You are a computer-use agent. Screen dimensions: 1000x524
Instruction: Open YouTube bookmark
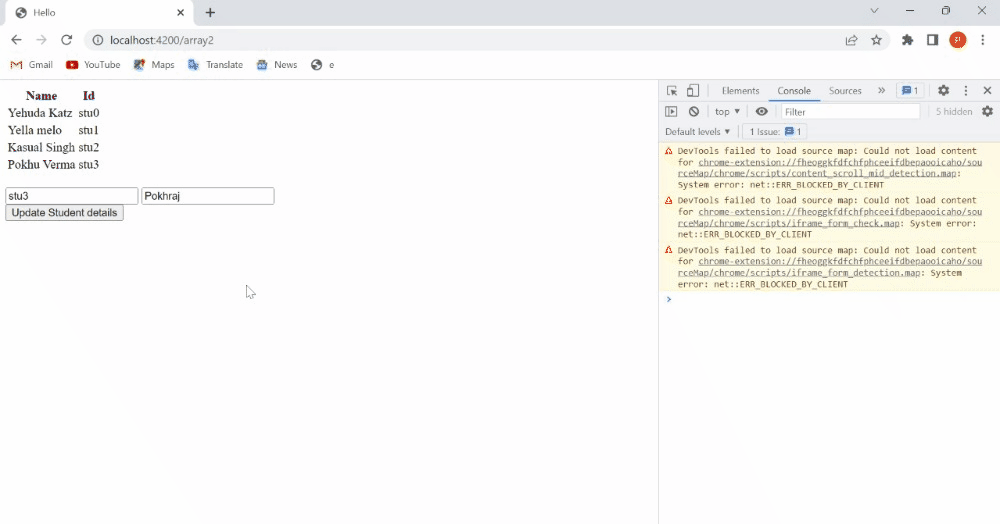click(93, 65)
